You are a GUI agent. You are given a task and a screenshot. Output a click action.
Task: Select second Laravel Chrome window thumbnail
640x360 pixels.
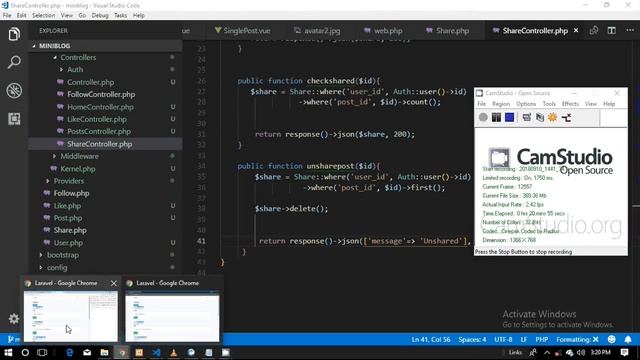click(172, 316)
